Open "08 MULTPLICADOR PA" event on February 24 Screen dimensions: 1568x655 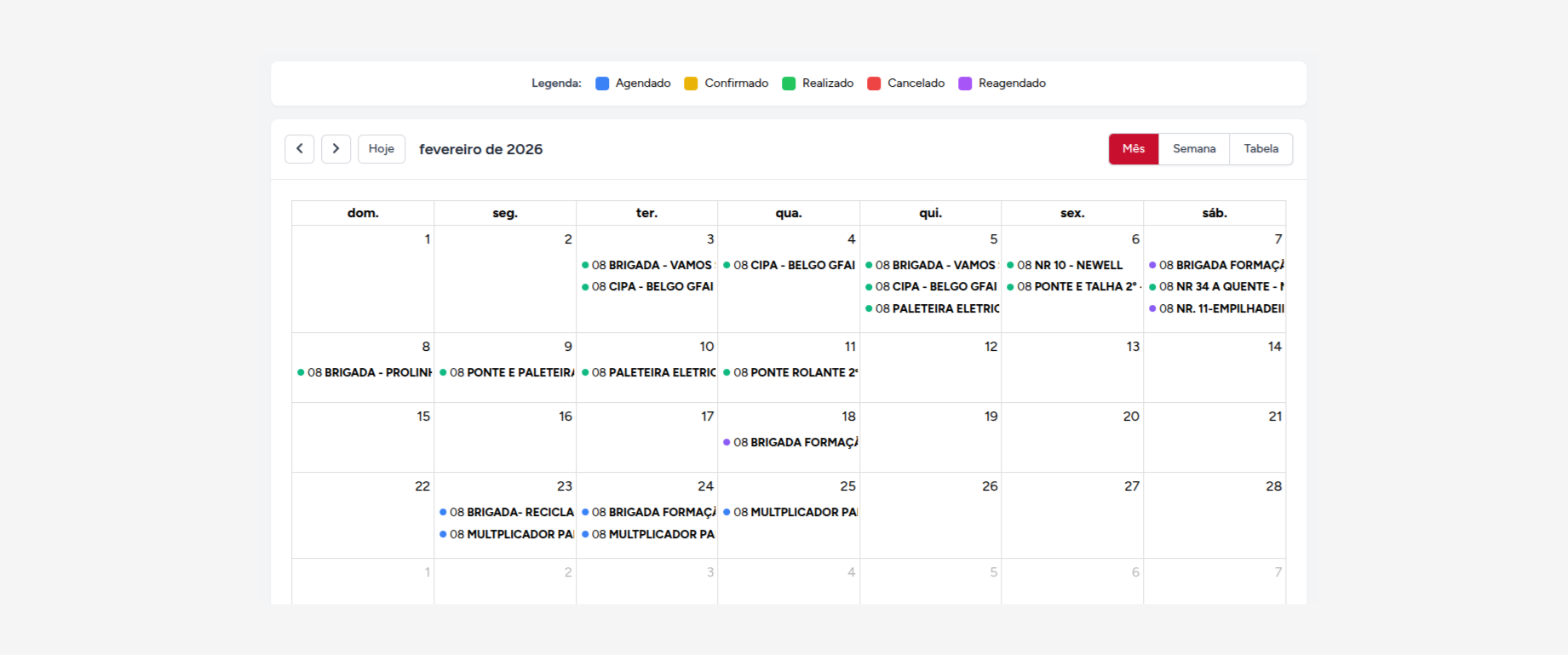click(x=646, y=534)
